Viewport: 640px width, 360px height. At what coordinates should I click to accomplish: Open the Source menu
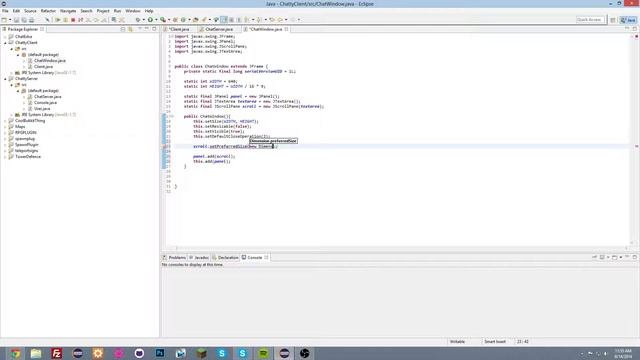[30, 11]
